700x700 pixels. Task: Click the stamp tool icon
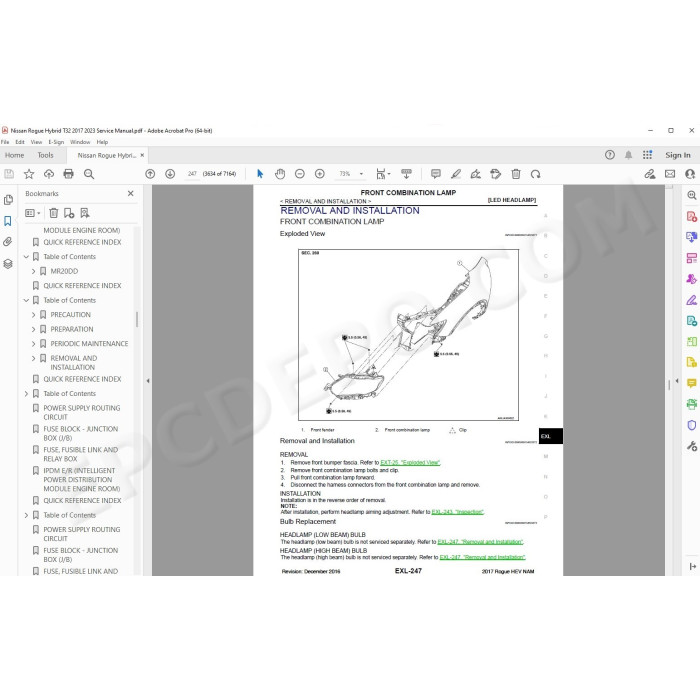pos(496,174)
